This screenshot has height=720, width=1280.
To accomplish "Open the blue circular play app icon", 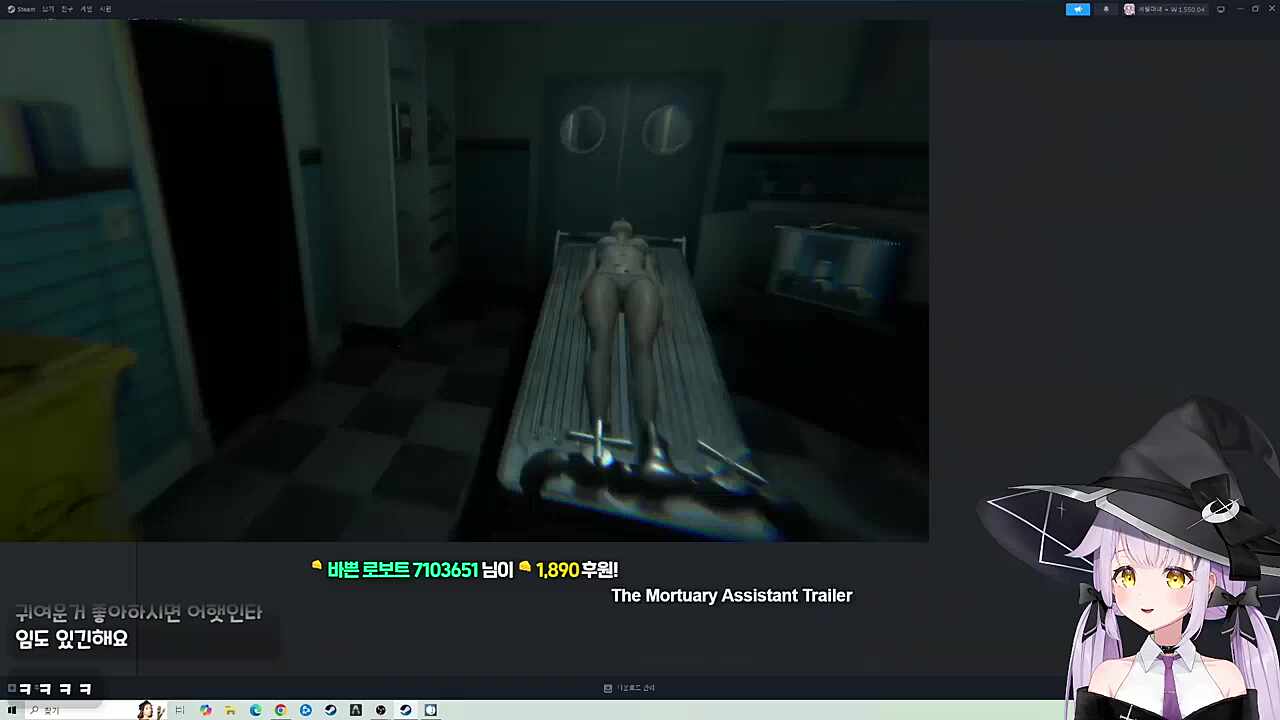I will click(x=305, y=710).
